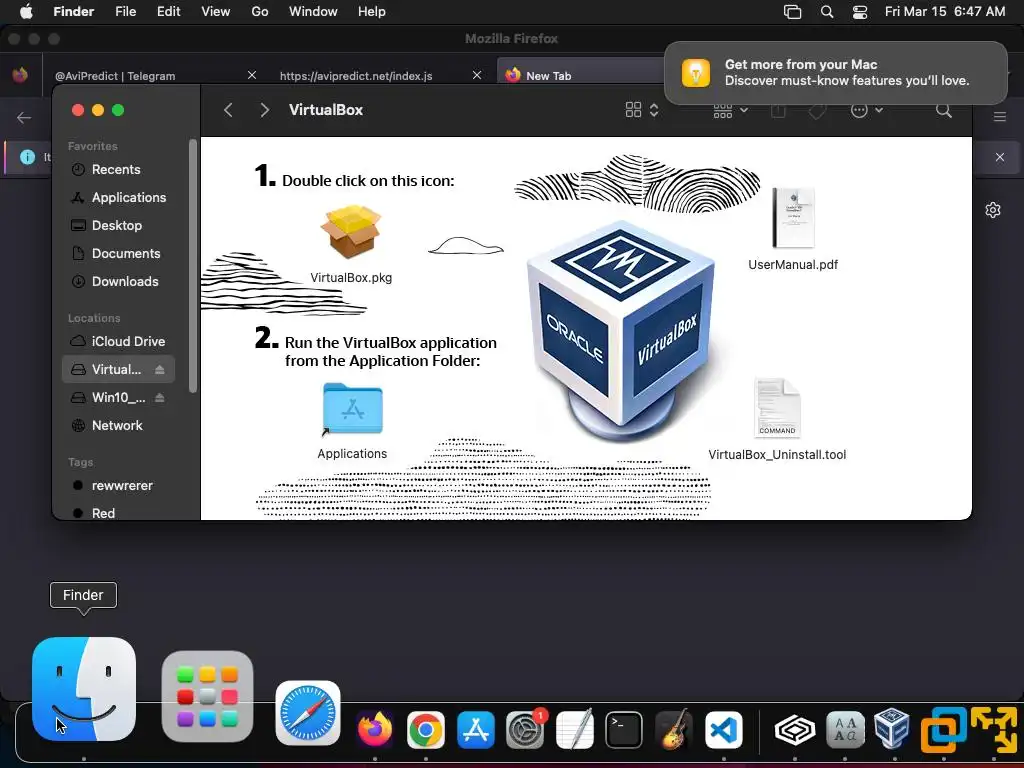Image resolution: width=1024 pixels, height=768 pixels.
Task: Select iCloud Drive in the sidebar
Action: tap(118, 342)
